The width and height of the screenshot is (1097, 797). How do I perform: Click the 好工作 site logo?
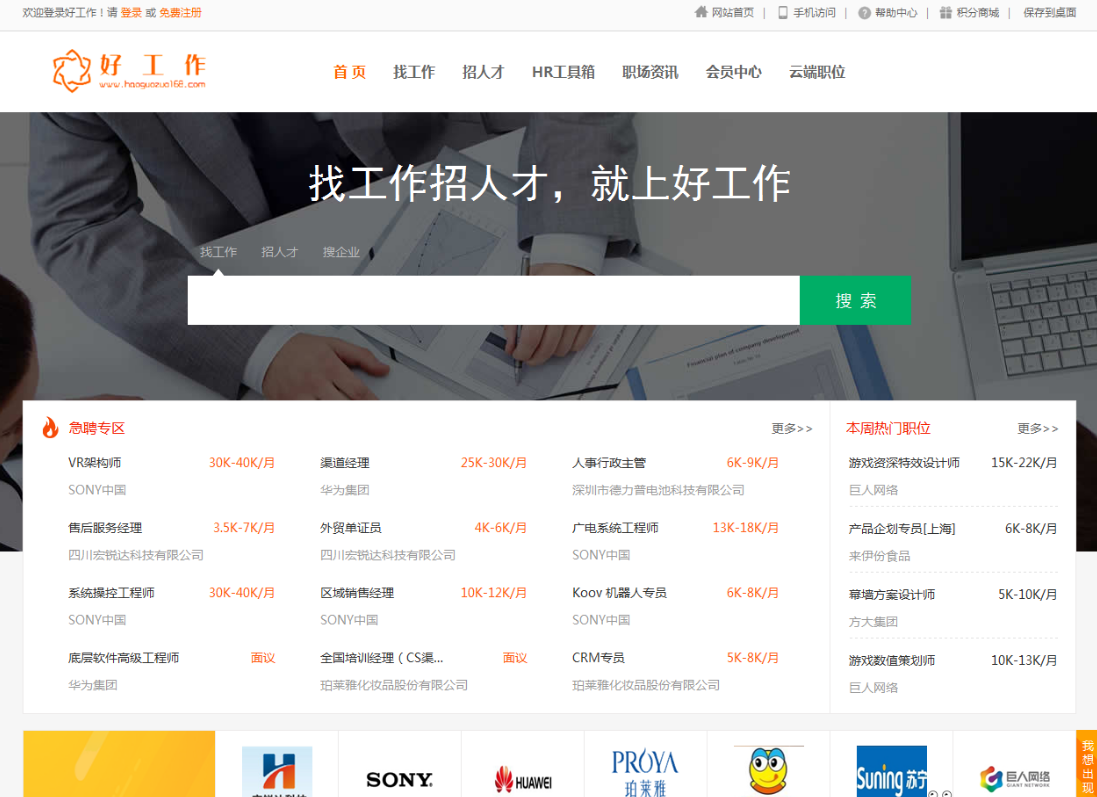129,70
